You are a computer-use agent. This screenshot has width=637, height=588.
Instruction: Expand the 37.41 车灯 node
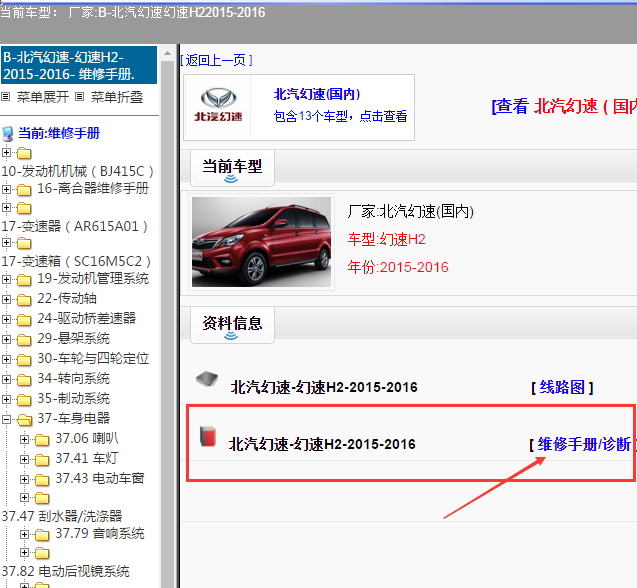24,459
